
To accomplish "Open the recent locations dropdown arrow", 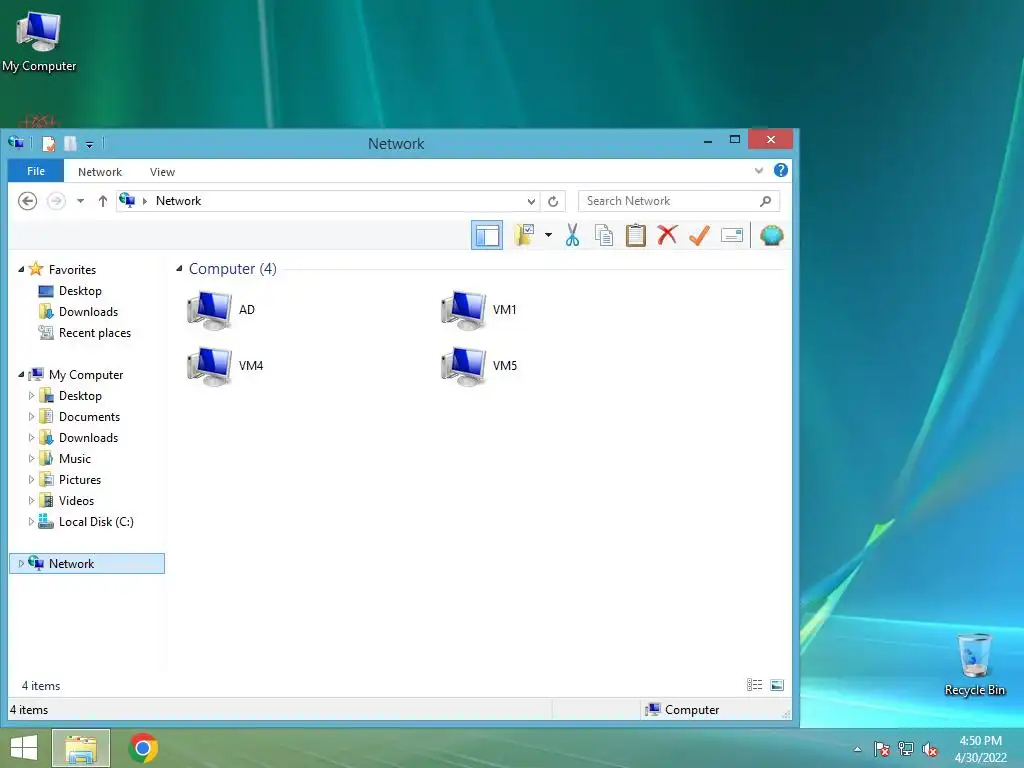I will tap(80, 201).
